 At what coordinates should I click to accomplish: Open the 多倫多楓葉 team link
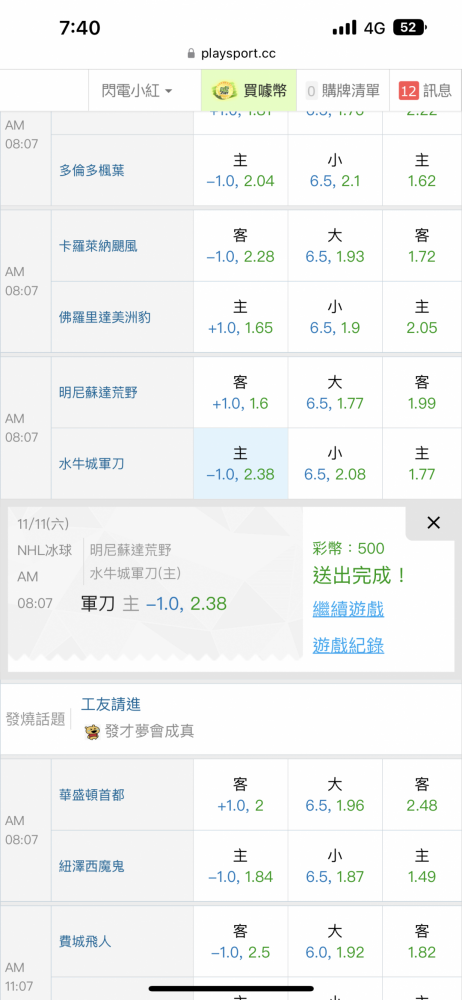(92, 170)
